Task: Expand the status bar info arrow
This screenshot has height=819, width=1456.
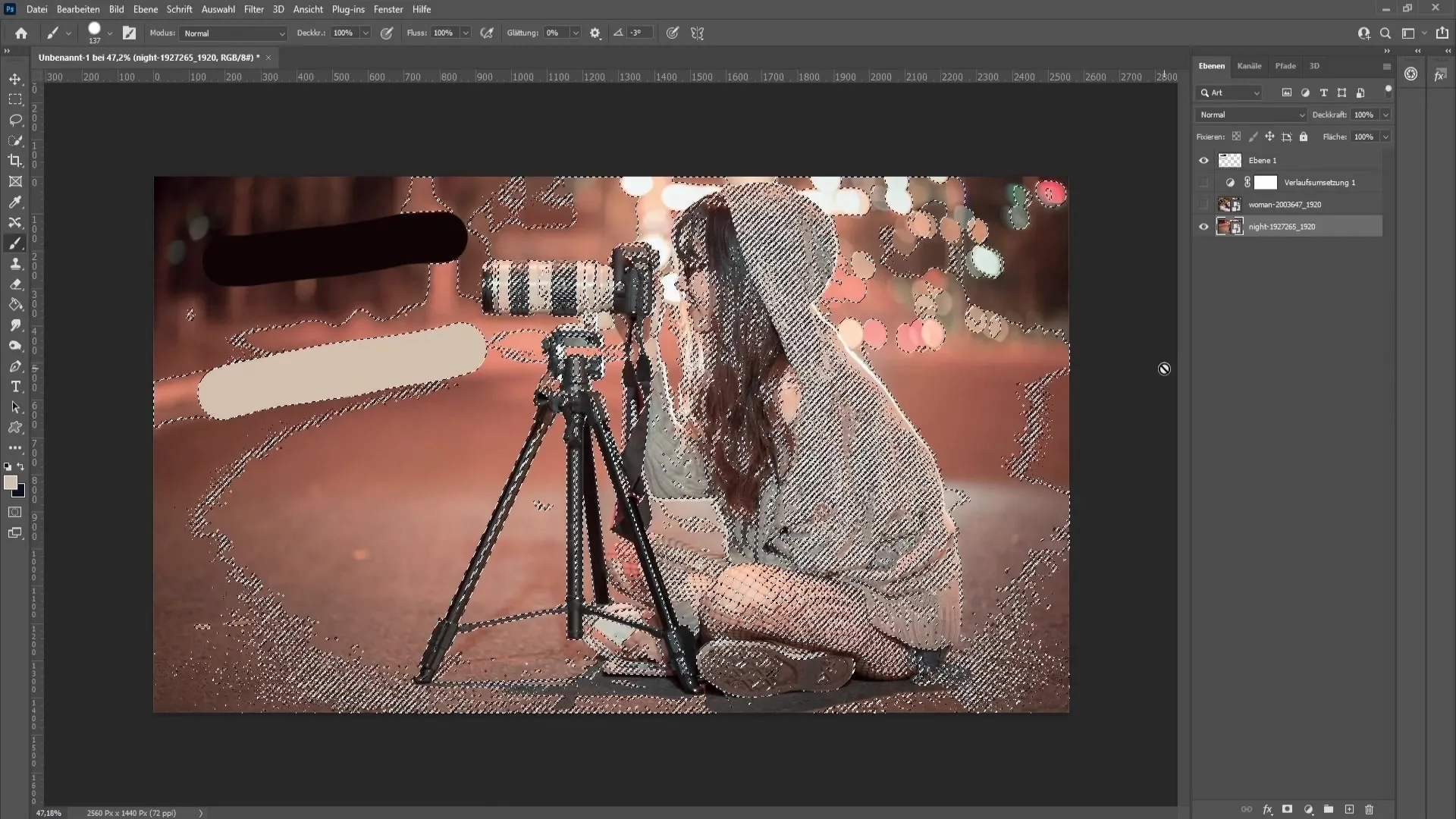Action: [201, 813]
